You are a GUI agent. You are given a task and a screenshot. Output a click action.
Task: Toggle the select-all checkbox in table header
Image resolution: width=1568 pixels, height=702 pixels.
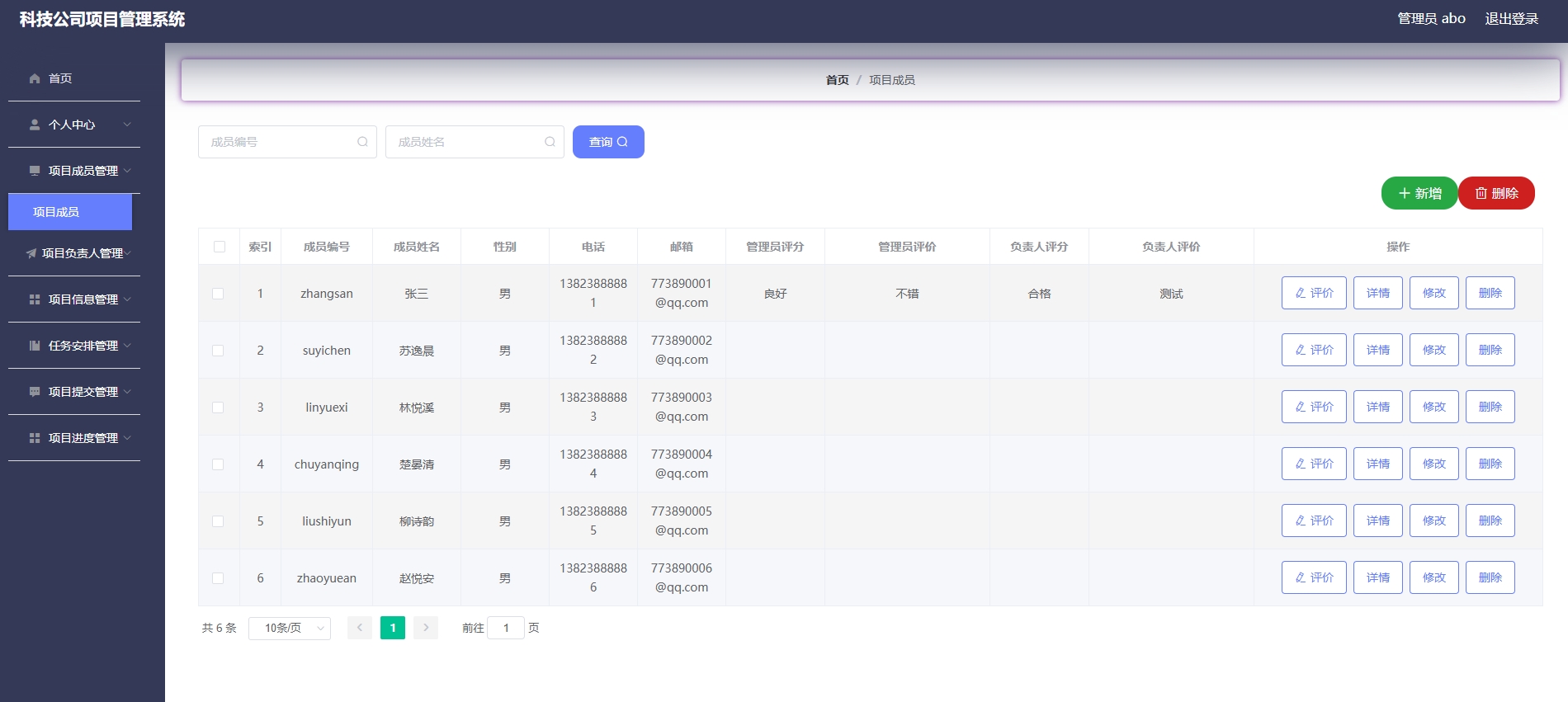[220, 247]
